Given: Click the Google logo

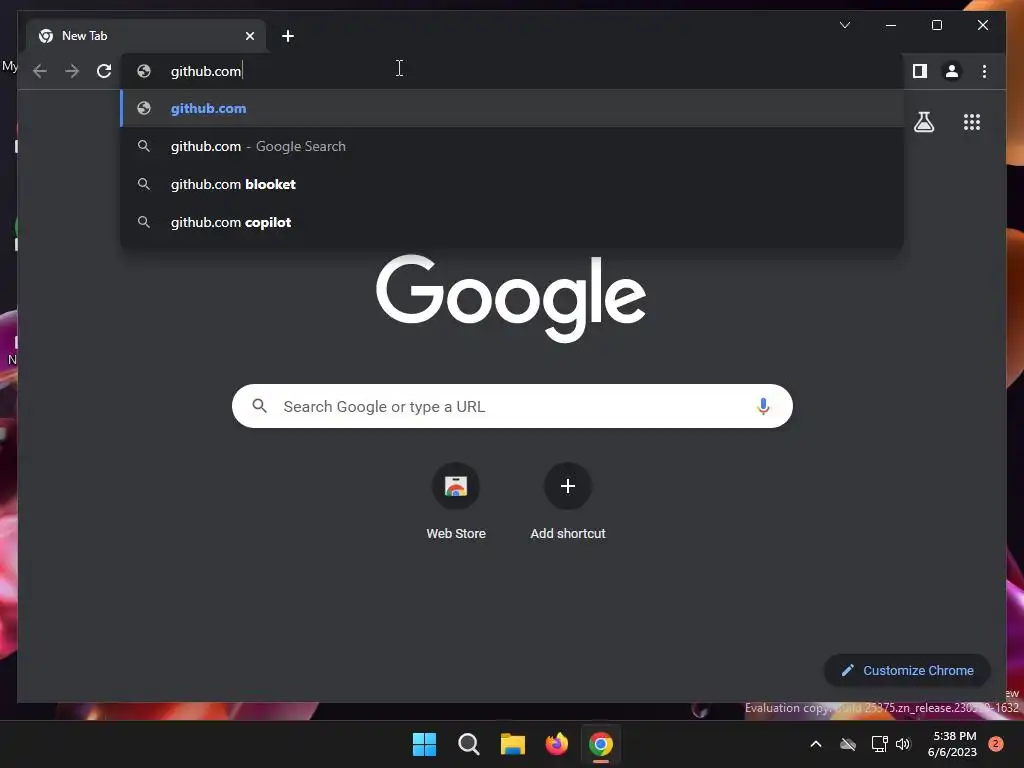Looking at the screenshot, I should pos(511,298).
